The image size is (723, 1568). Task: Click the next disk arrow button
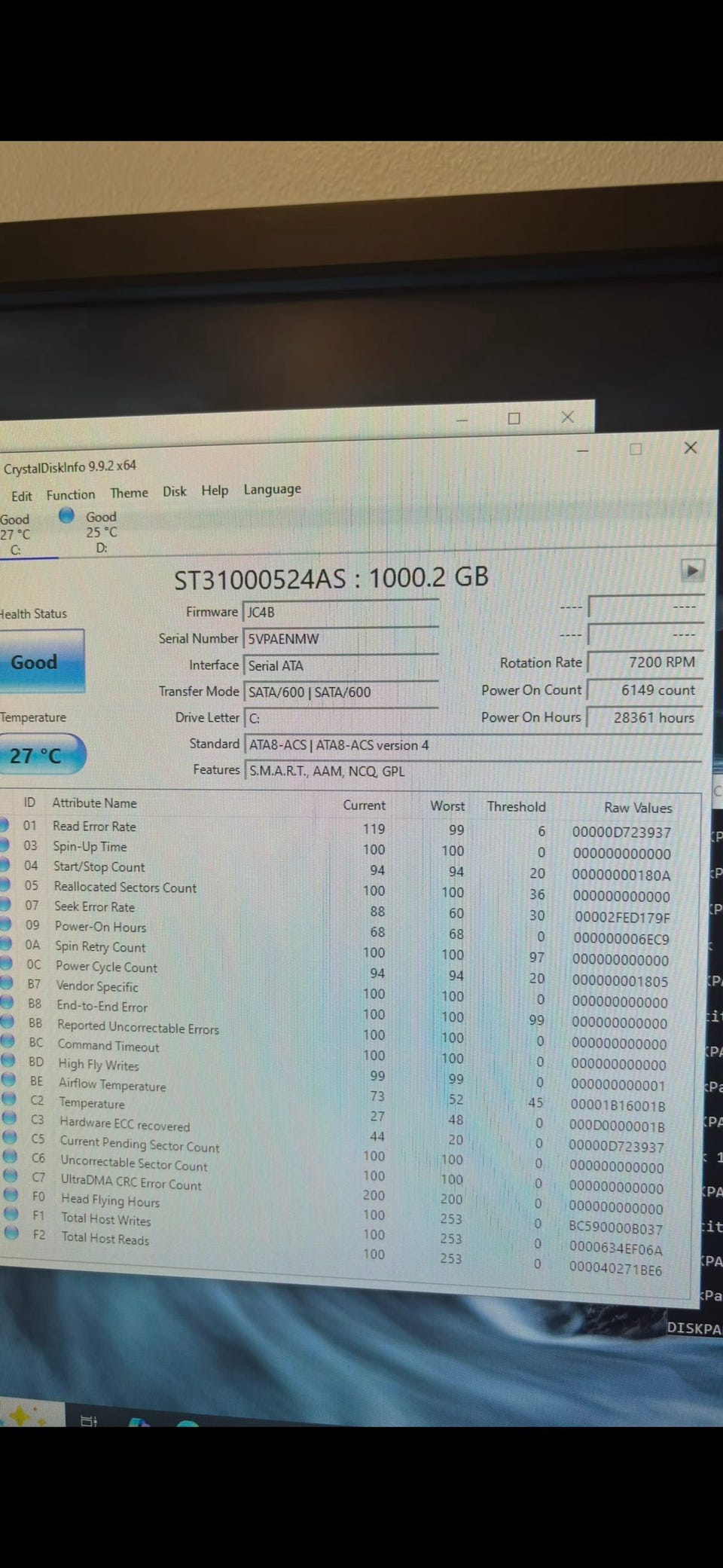pos(692,570)
